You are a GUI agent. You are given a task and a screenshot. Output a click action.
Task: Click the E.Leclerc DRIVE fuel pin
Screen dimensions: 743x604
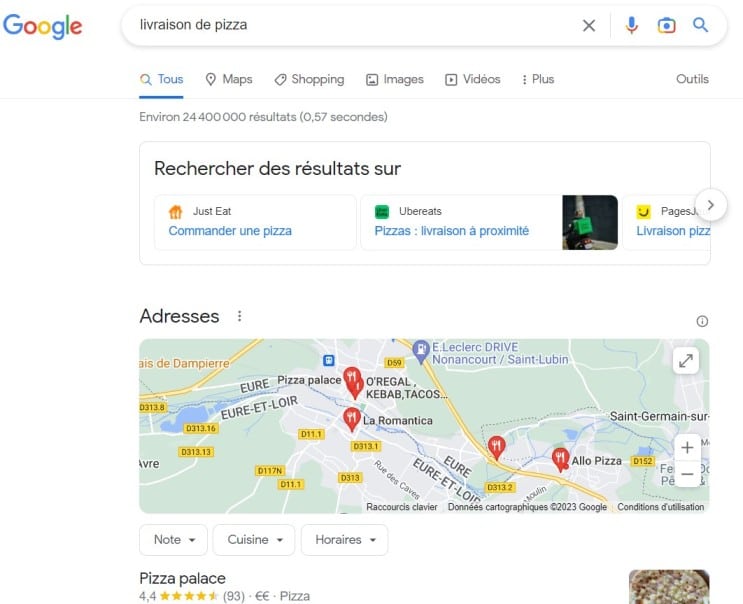pos(420,352)
